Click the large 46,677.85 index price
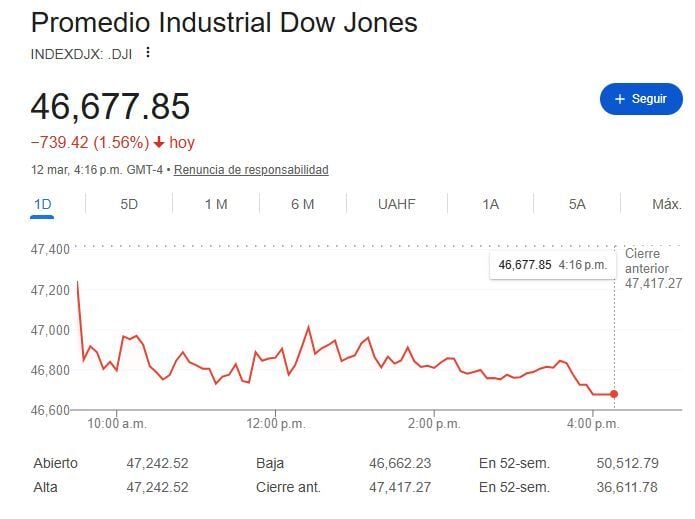This screenshot has width=695, height=519. pos(110,106)
